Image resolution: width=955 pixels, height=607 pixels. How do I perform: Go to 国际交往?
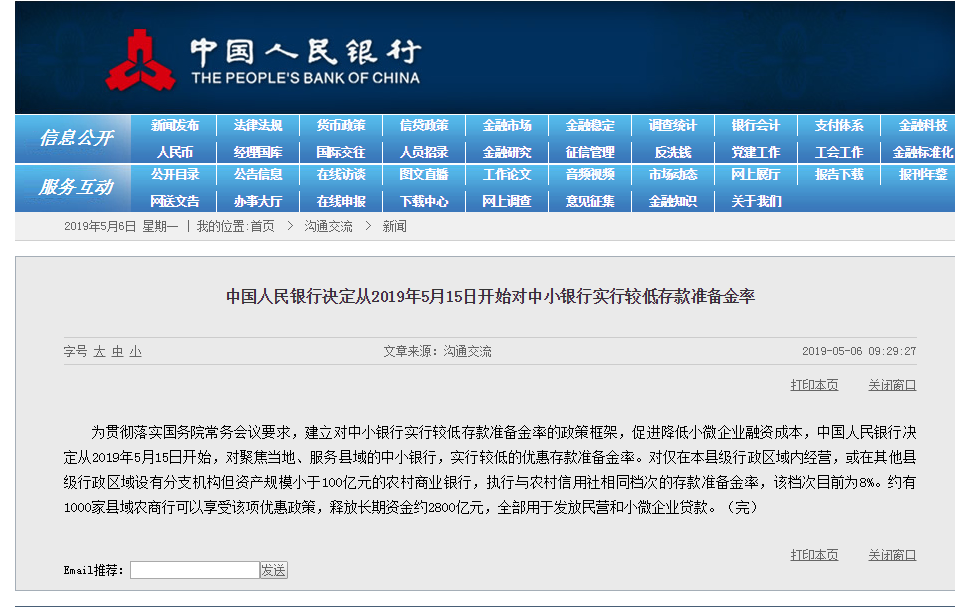[340, 152]
